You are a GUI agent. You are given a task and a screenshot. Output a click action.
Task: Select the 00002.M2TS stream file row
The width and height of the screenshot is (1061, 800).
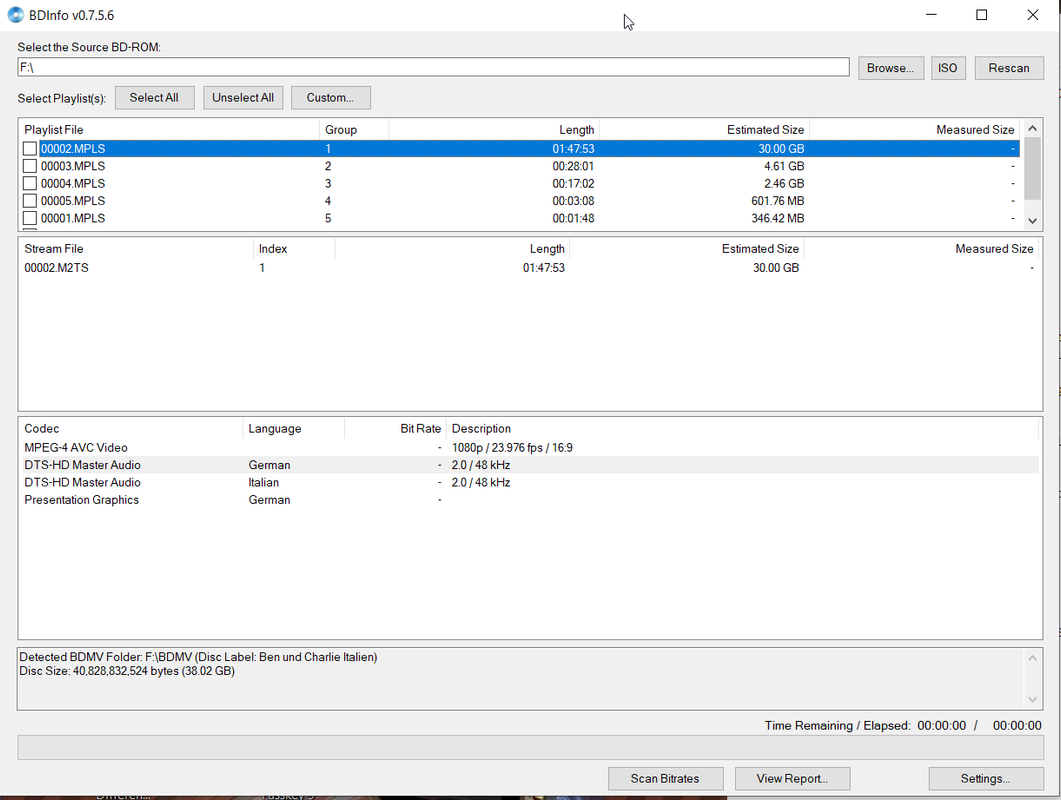point(529,267)
